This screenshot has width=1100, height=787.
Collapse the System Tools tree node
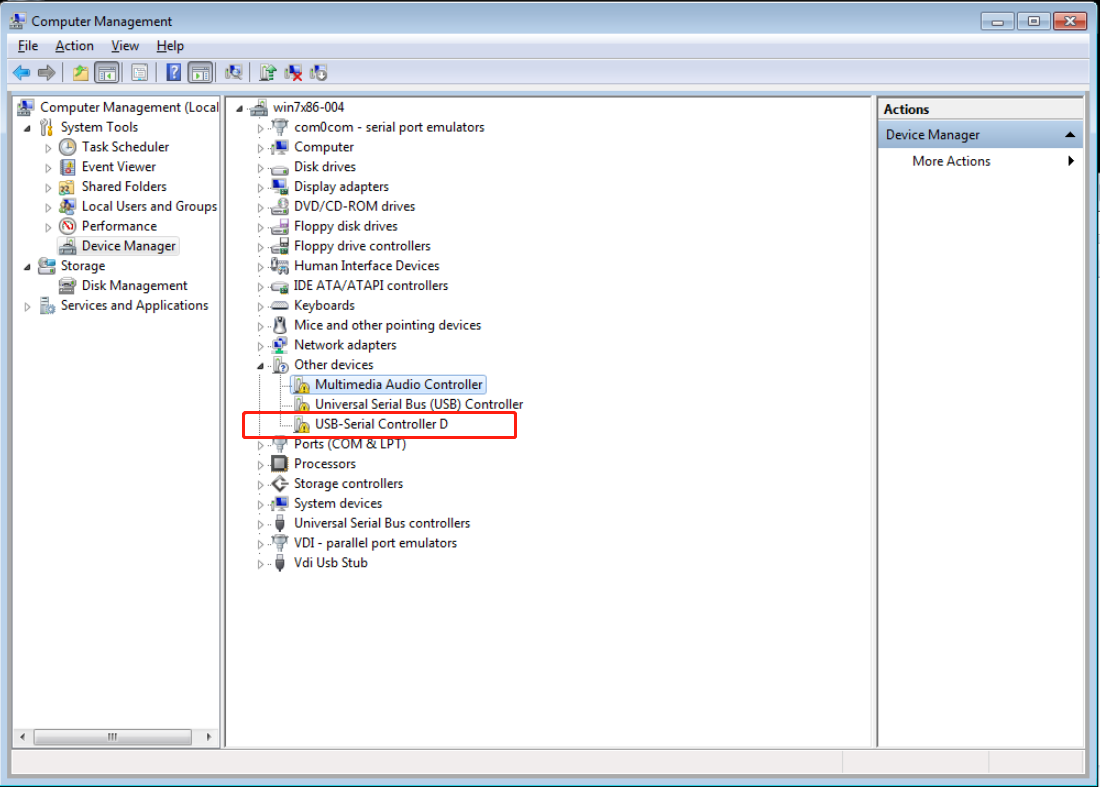click(x=27, y=128)
